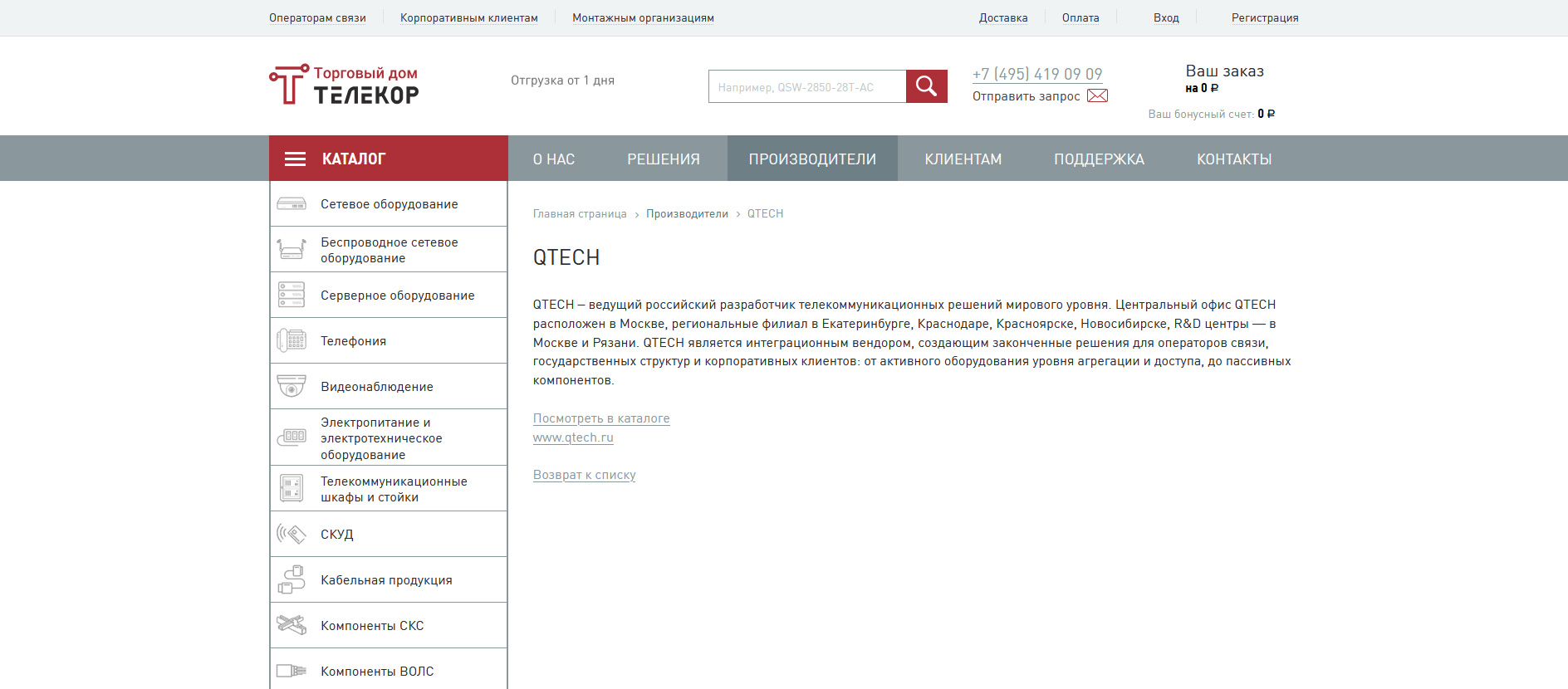Viewport: 1568px width, 689px height.
Task: Select Серверное оборудование category text
Action: 398,296
